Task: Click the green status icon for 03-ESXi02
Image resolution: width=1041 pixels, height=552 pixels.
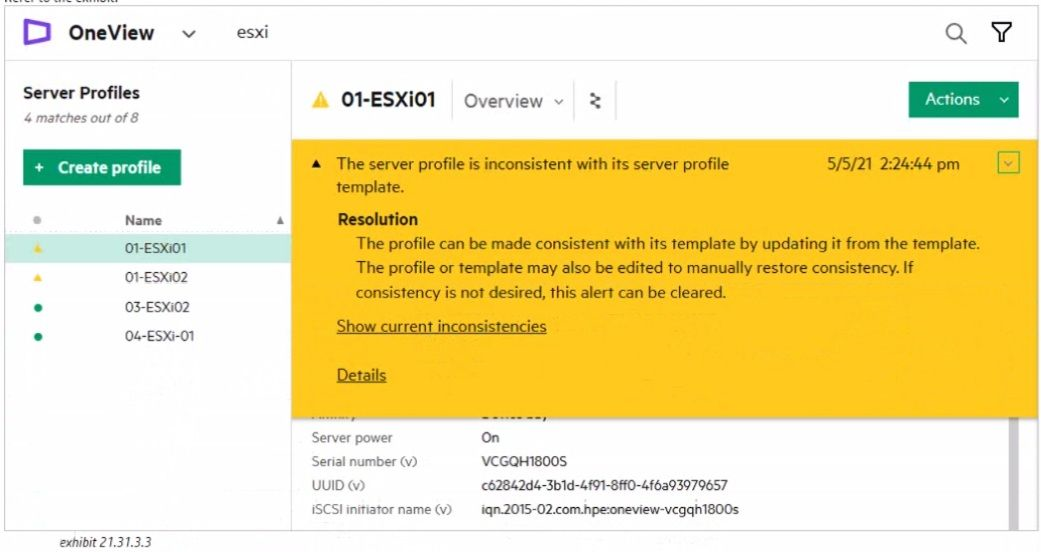Action: [38, 307]
